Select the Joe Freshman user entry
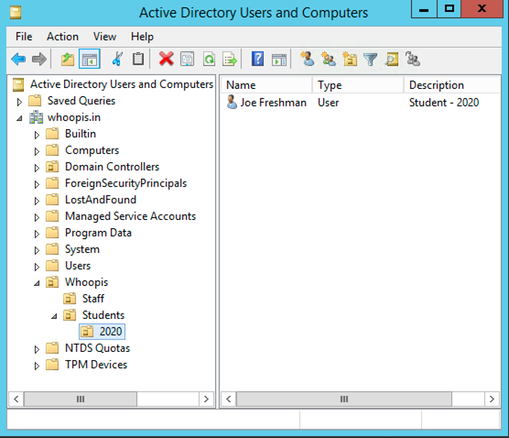Viewport: 509px width, 438px height. 273,102
